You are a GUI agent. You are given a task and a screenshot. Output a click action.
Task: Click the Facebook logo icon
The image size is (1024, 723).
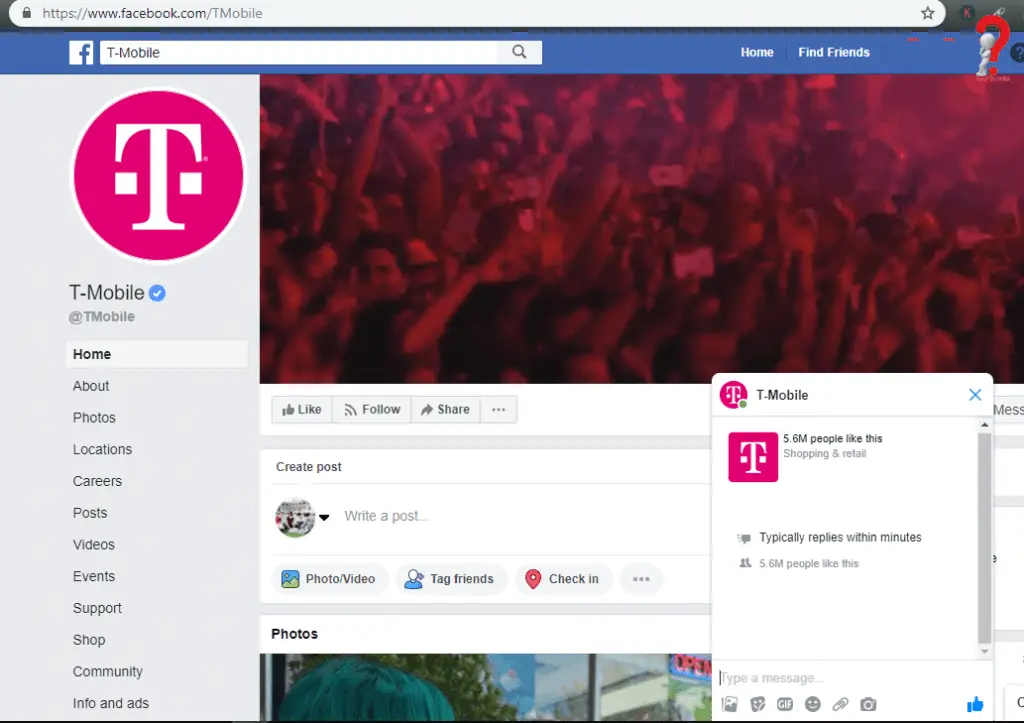[81, 53]
